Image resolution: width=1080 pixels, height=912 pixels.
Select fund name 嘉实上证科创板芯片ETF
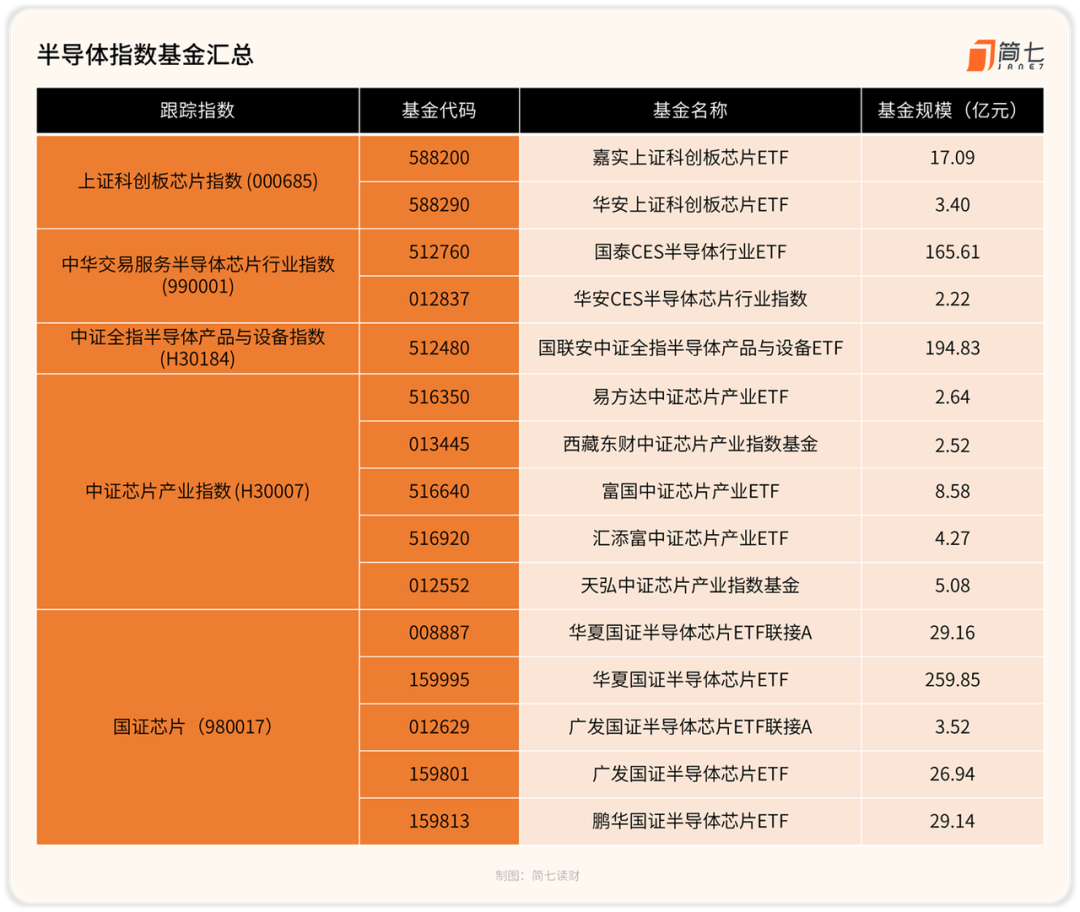690,158
